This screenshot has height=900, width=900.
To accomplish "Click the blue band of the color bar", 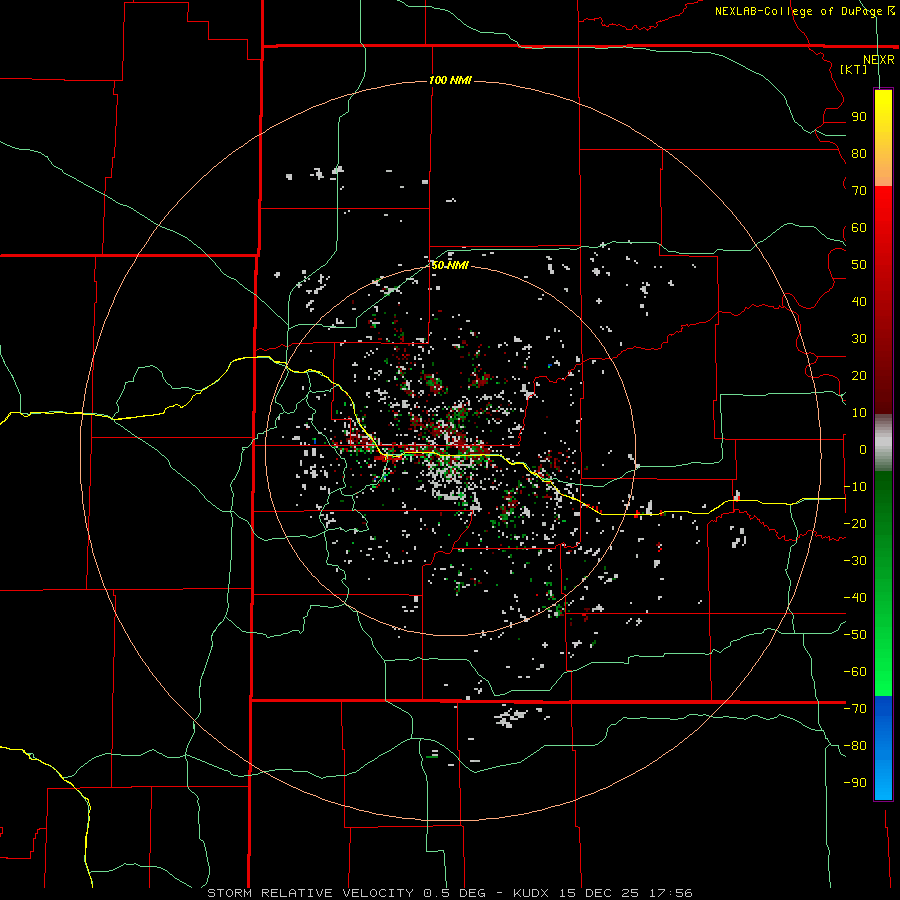I will (x=883, y=747).
